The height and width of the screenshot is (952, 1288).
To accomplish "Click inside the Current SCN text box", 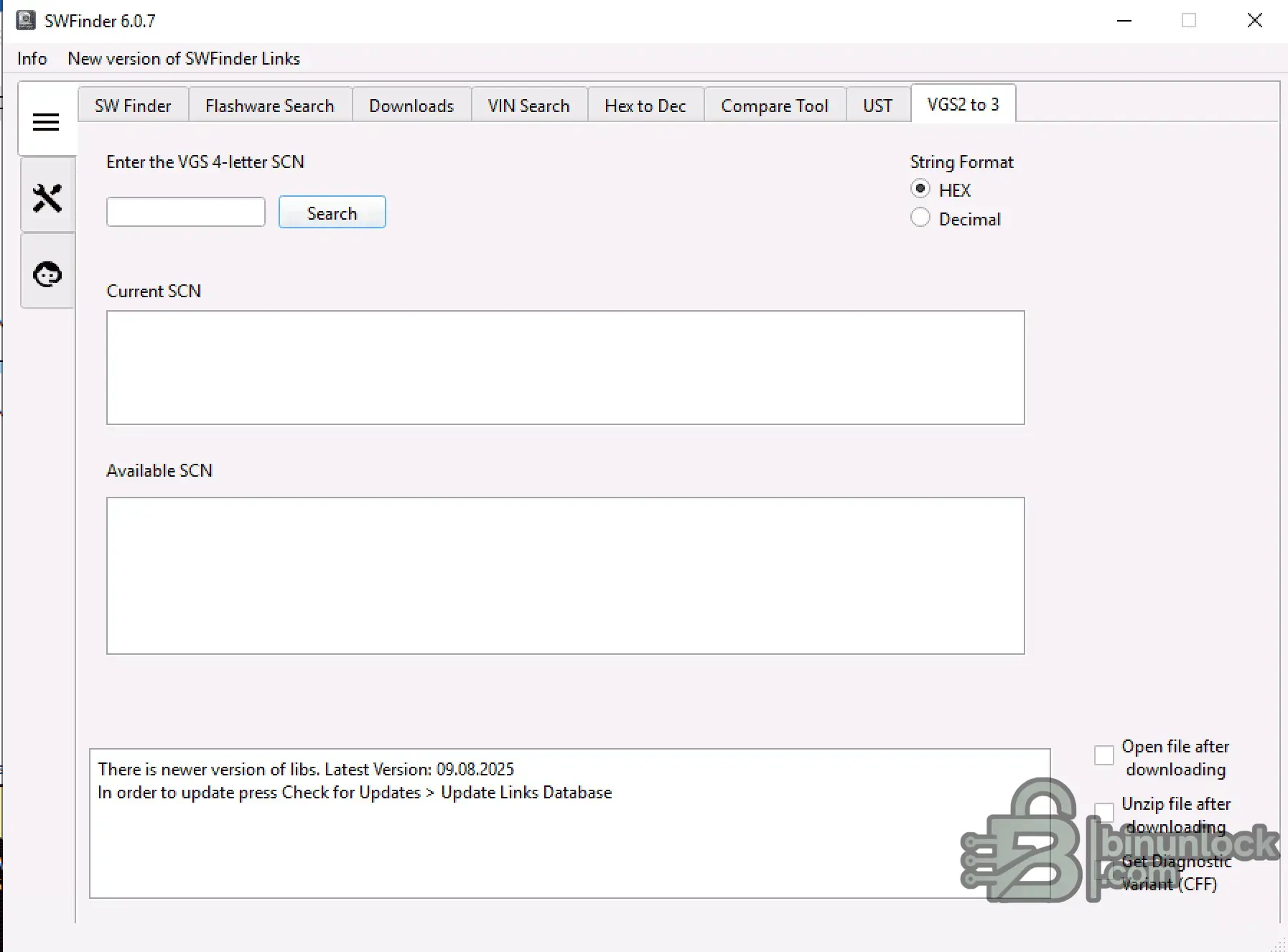I will tap(566, 368).
